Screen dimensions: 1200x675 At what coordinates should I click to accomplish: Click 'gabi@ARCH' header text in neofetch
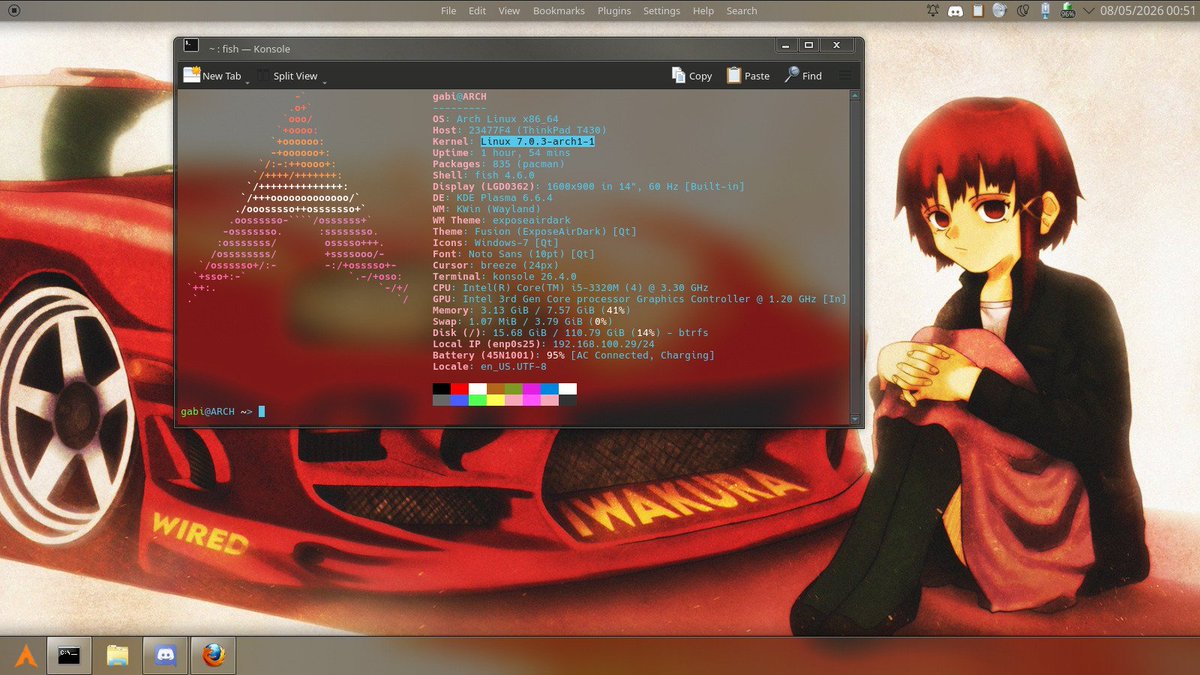click(x=459, y=96)
